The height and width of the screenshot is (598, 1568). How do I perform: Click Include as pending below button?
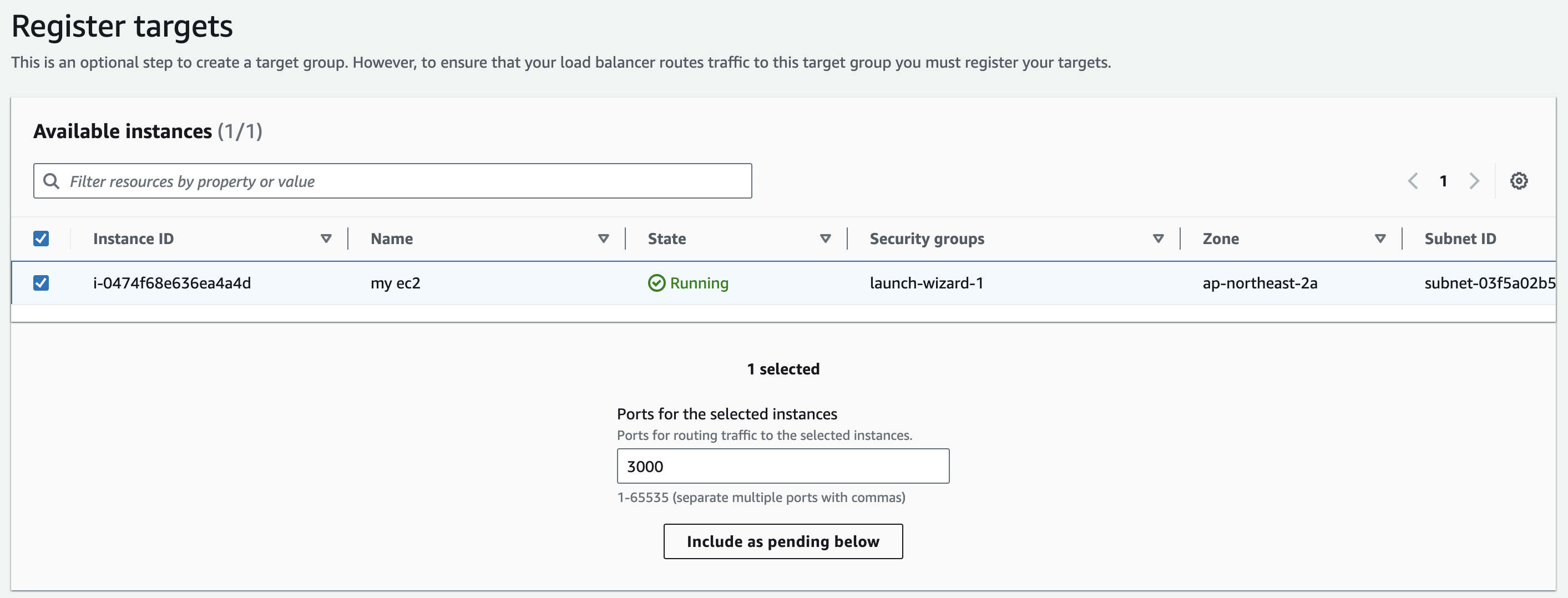[783, 541]
